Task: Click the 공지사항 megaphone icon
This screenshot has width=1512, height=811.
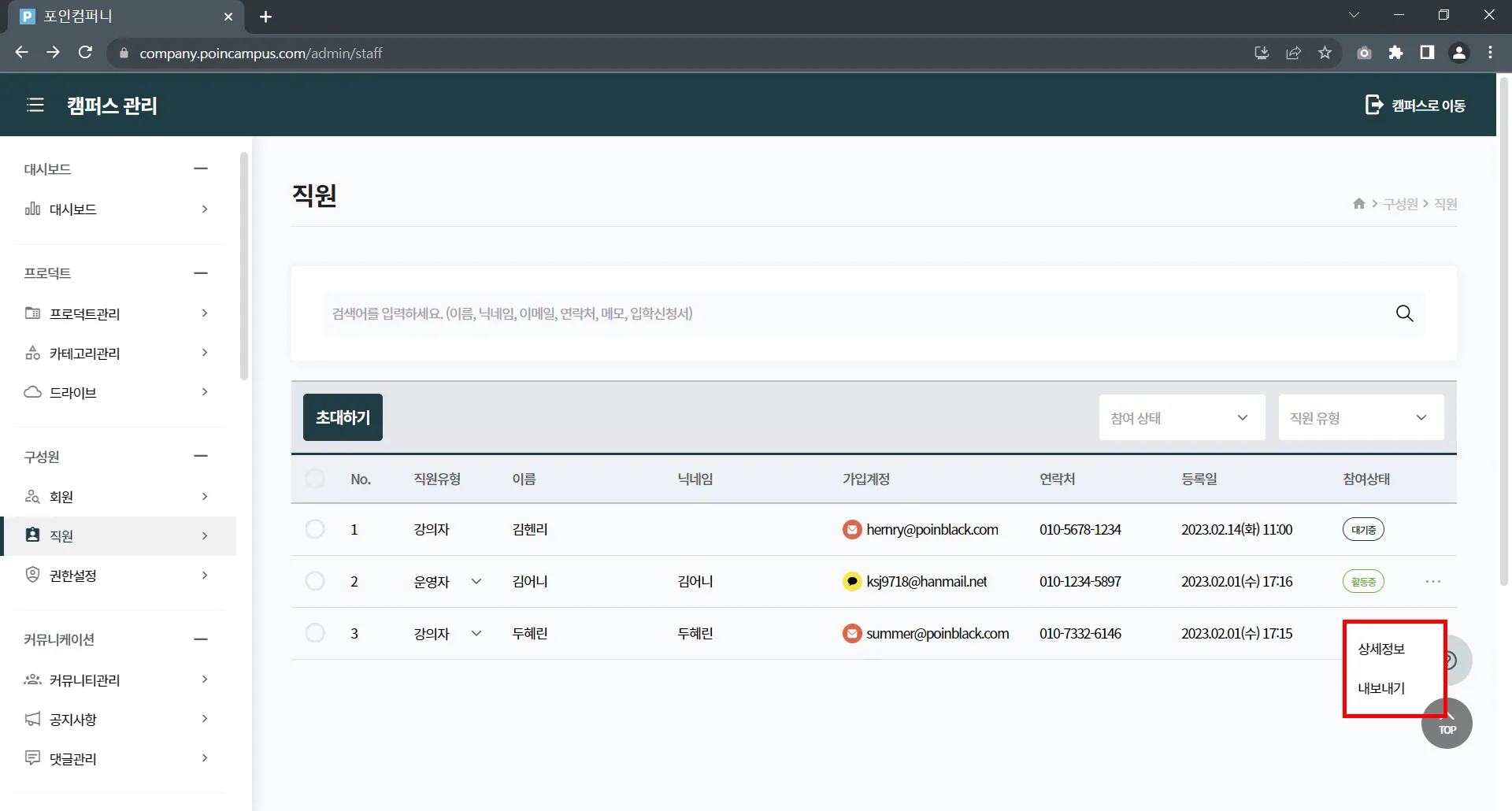Action: click(32, 719)
